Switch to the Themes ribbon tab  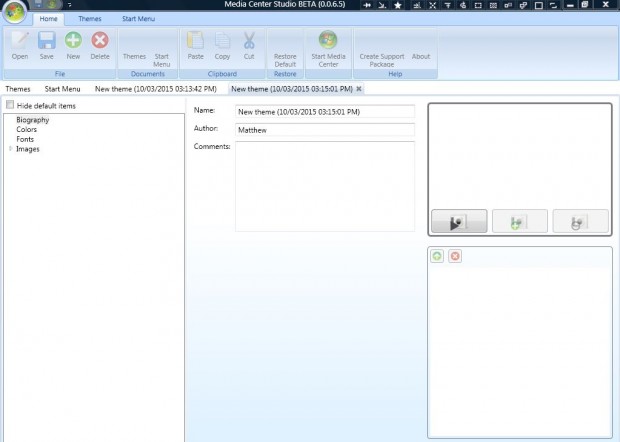90,19
